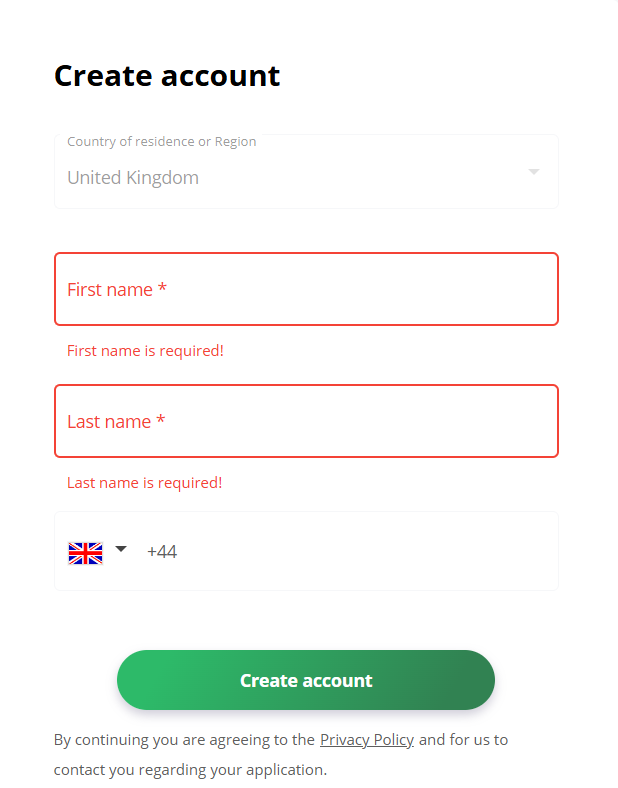The width and height of the screenshot is (618, 788).
Task: Expand the Country of residence dropdown arrow
Action: [534, 172]
